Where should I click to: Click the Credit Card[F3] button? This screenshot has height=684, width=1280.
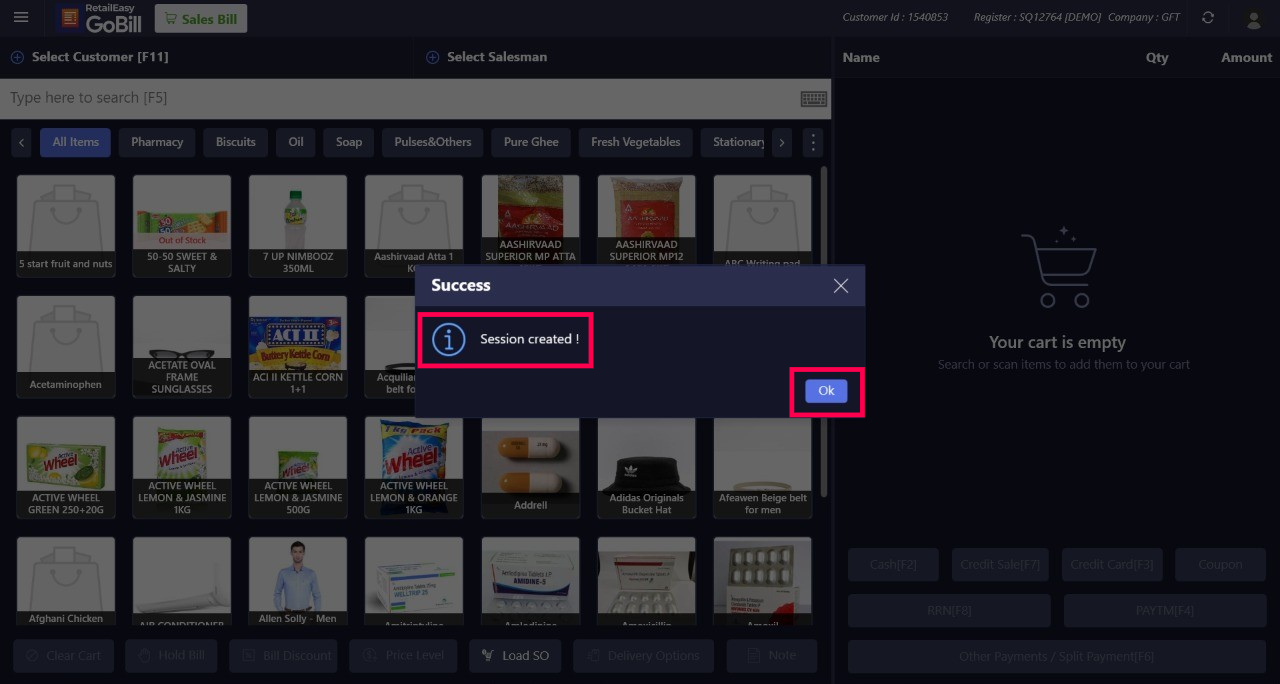[x=1112, y=565]
